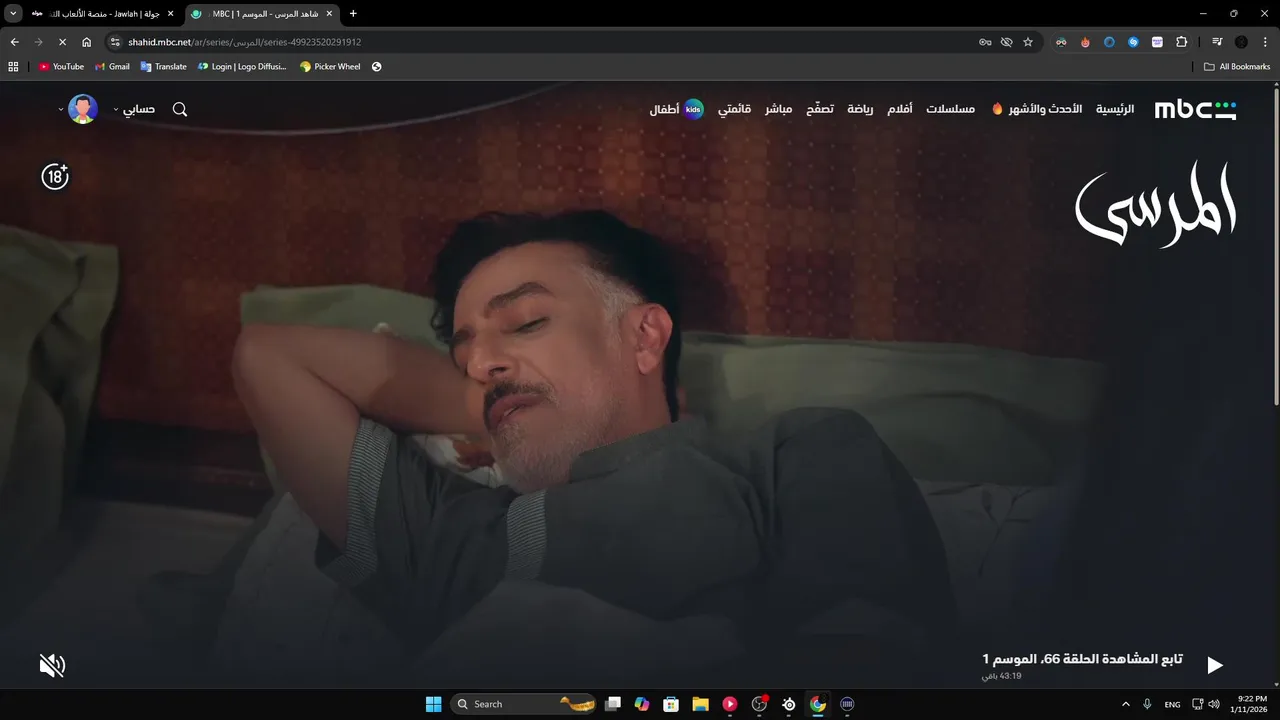Image resolution: width=1280 pixels, height=720 pixels.
Task: Switch the ENG input language indicator
Action: pos(1172,704)
